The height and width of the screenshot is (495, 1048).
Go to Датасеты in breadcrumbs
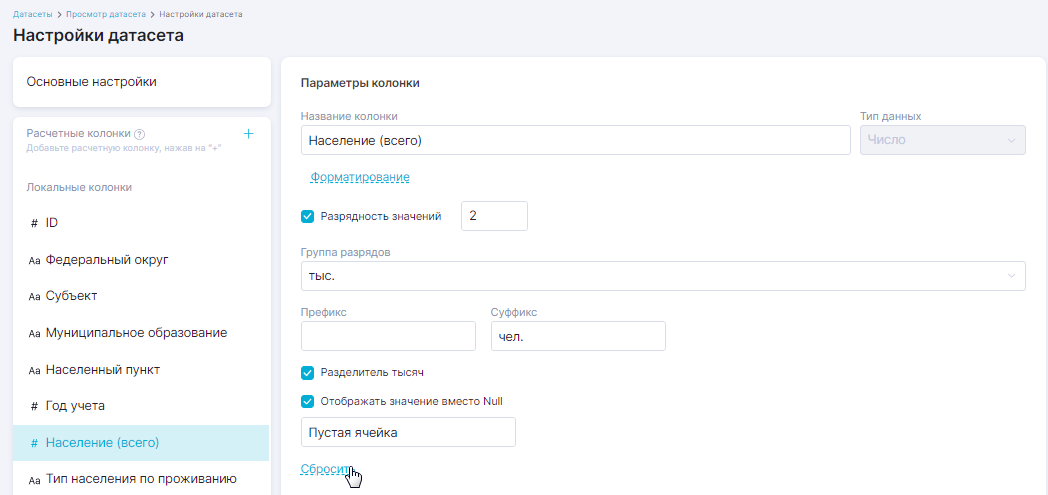click(x=33, y=14)
